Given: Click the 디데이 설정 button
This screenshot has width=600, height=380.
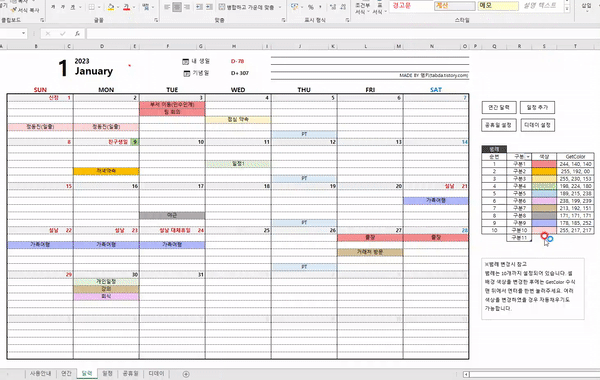Looking at the screenshot, I should (x=538, y=125).
